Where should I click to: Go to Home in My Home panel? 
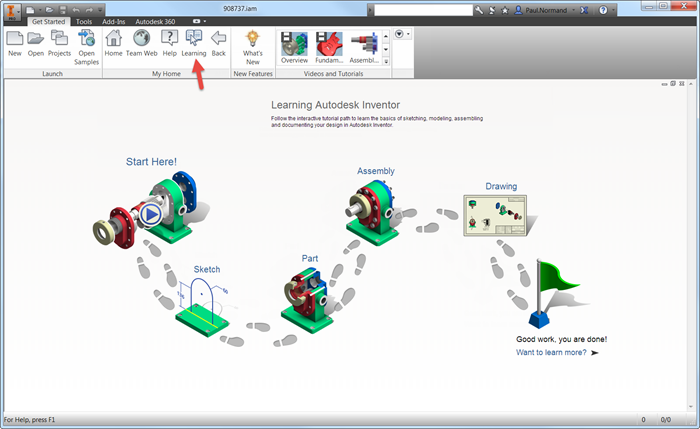coord(113,43)
